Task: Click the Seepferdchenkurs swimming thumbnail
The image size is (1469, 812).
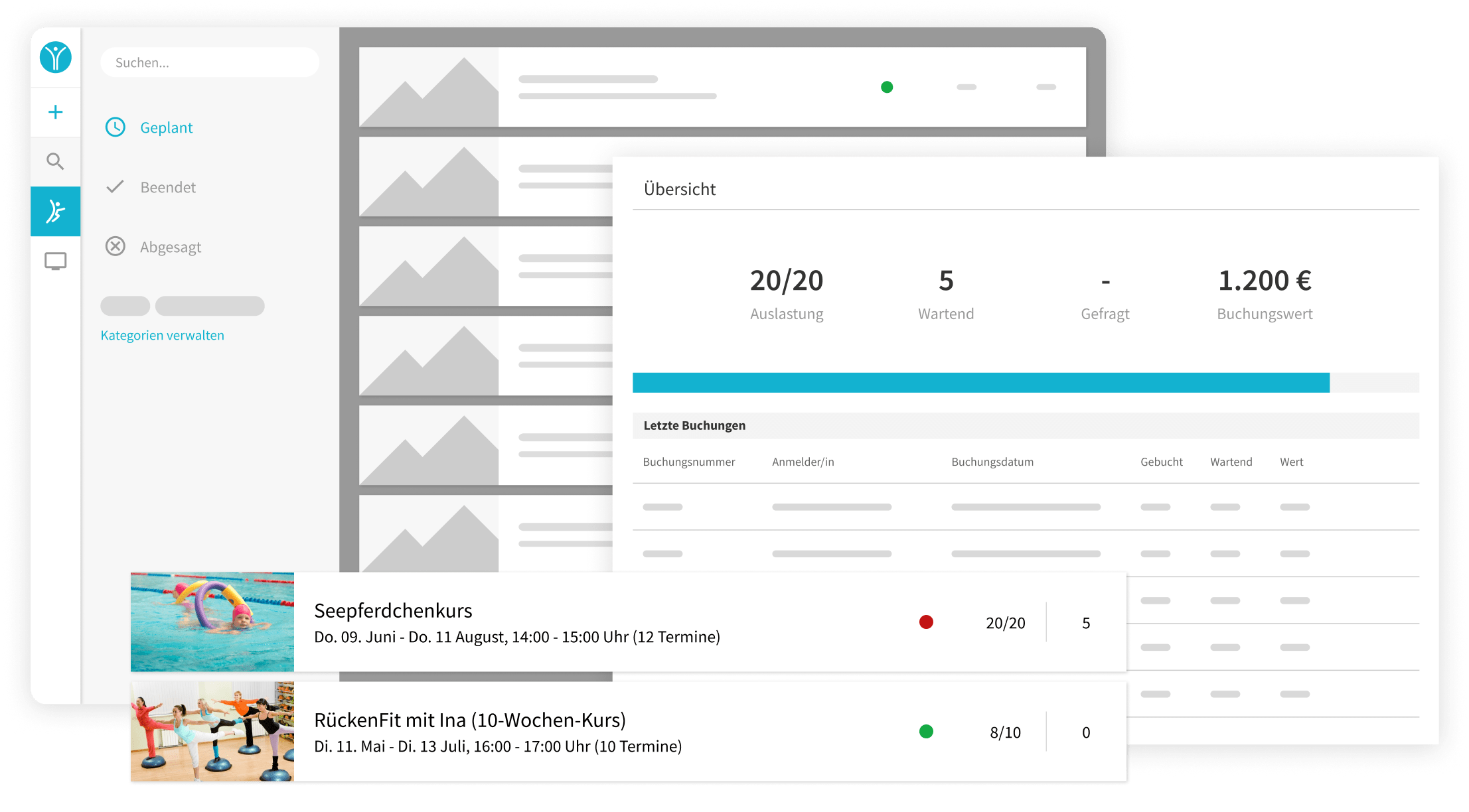Action: click(x=212, y=622)
